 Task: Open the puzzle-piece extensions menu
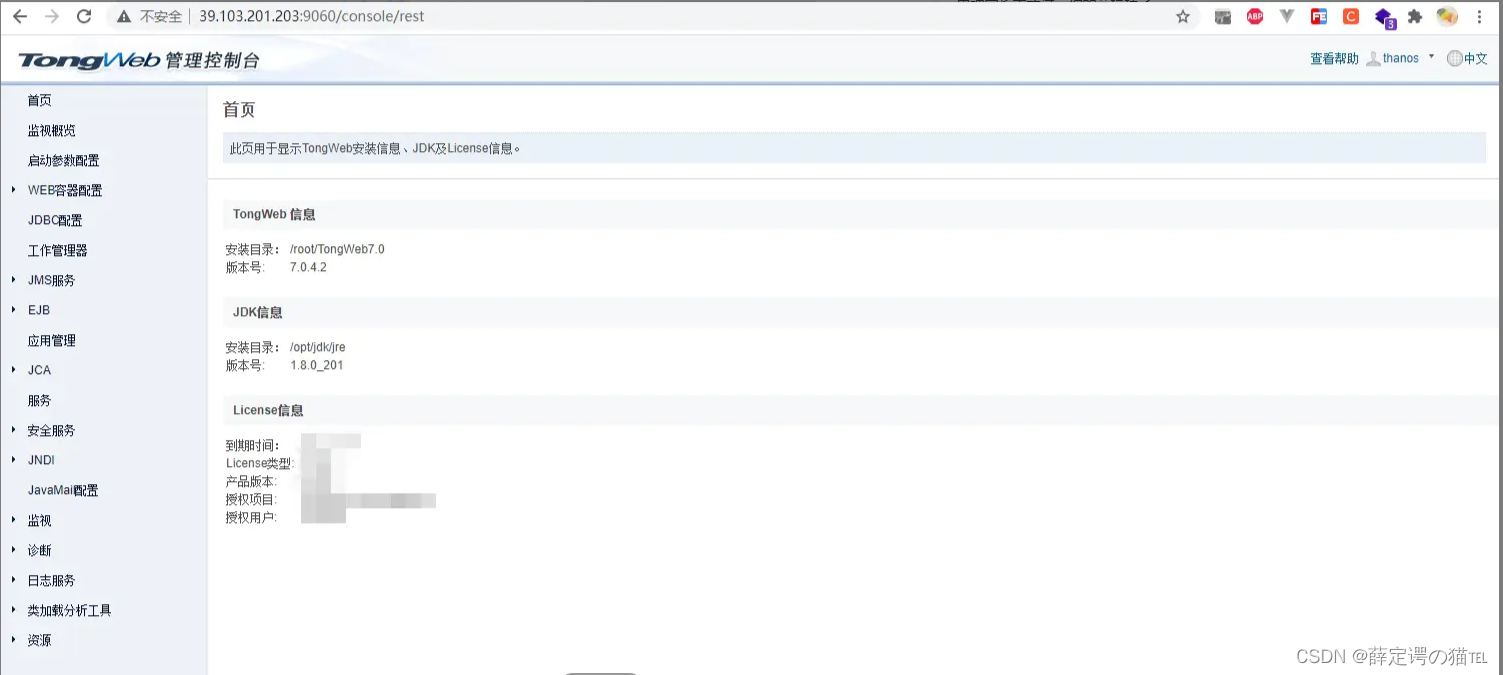(1415, 16)
